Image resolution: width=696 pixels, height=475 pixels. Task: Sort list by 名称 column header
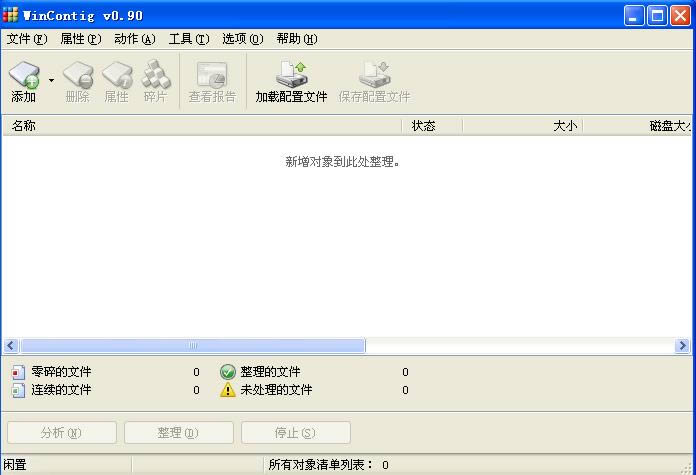(x=200, y=126)
